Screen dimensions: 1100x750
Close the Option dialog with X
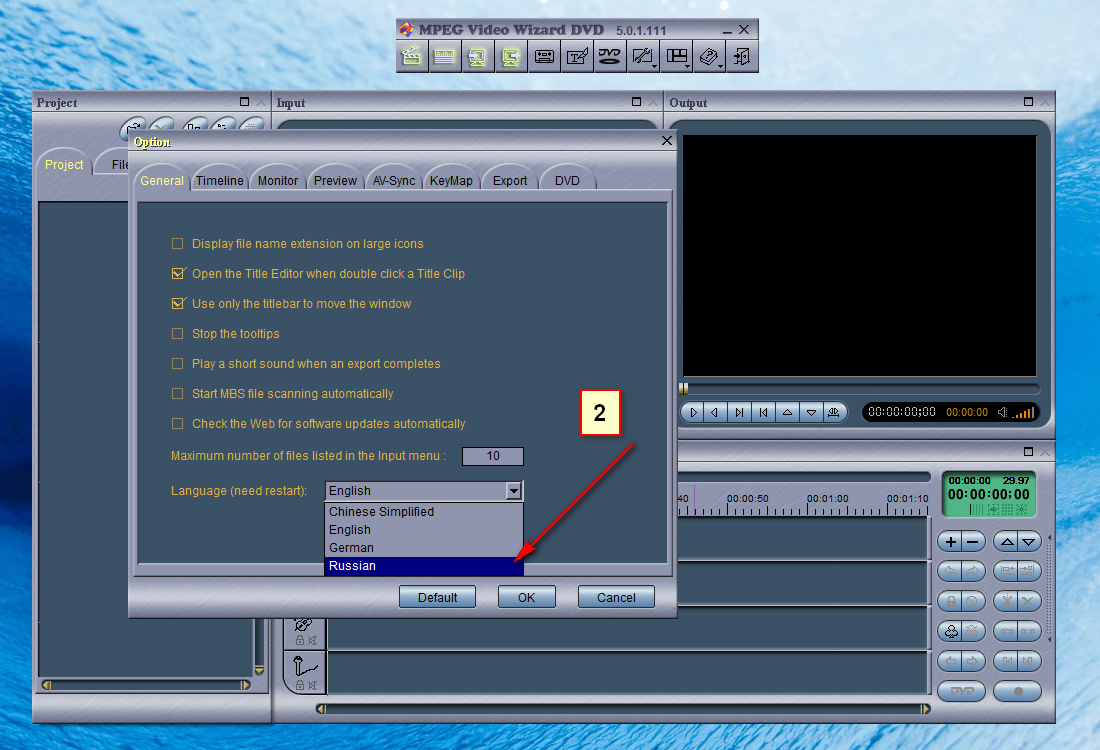pos(666,141)
